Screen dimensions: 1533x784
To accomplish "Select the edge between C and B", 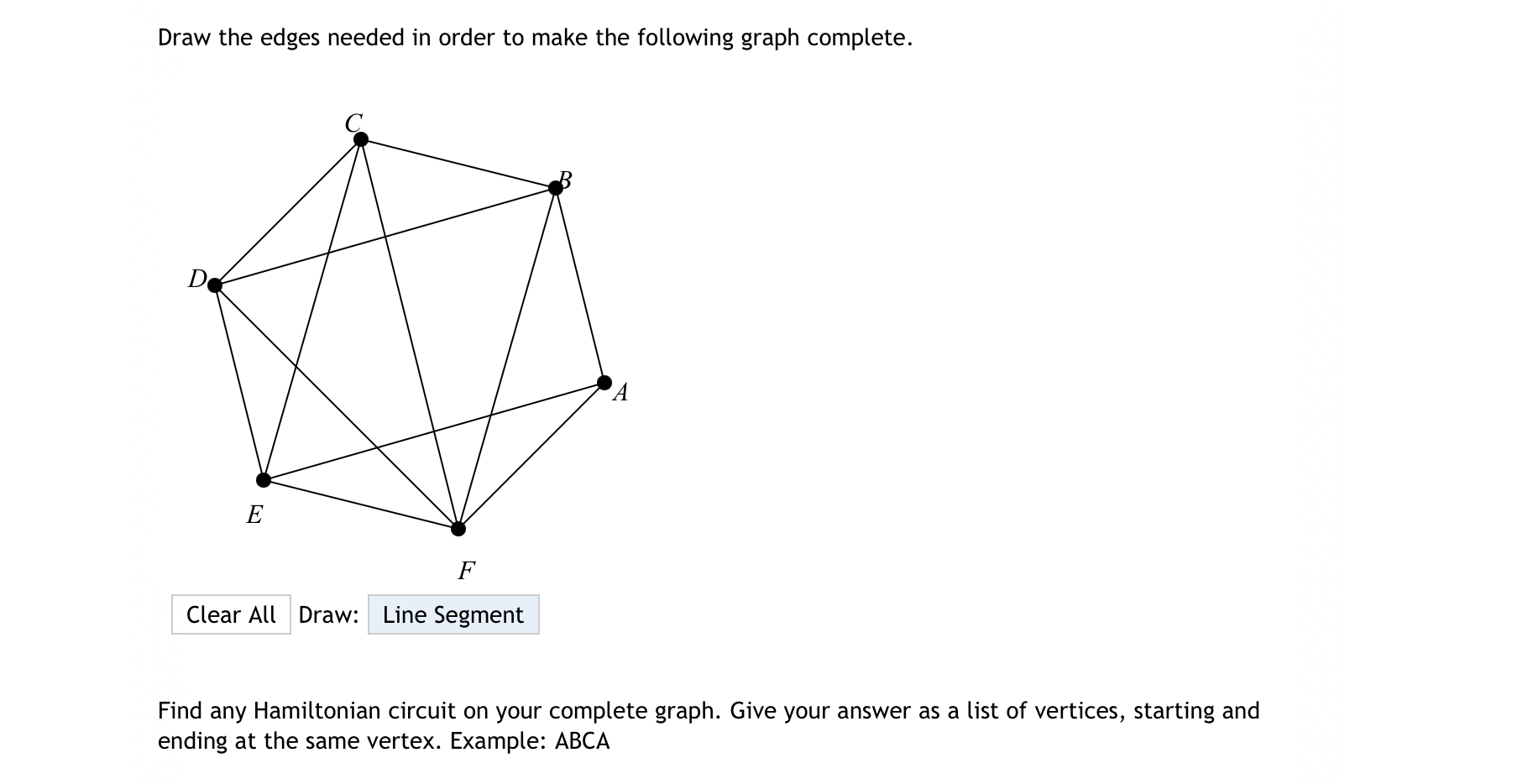I will pyautogui.click(x=458, y=162).
